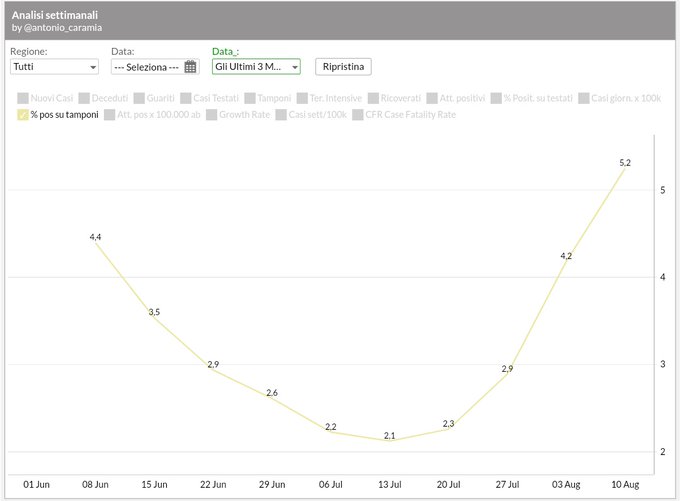
Task: Open the Regione dropdown showing Tutti
Action: click(x=54, y=67)
